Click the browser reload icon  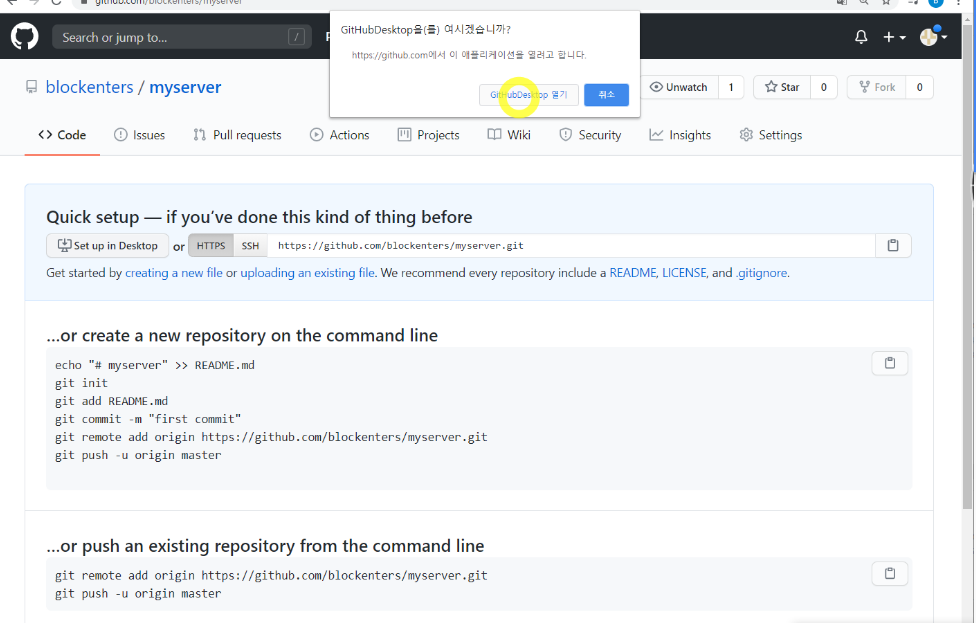pos(56,2)
